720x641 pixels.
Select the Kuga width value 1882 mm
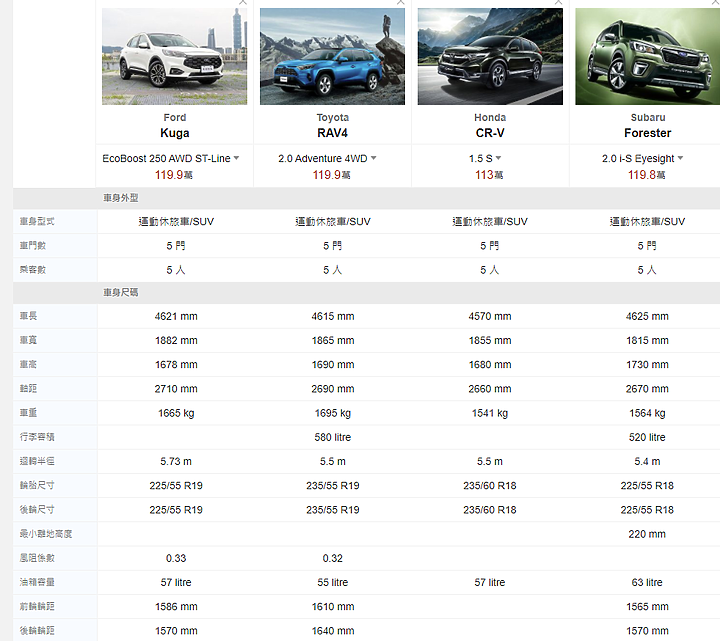[x=176, y=341]
